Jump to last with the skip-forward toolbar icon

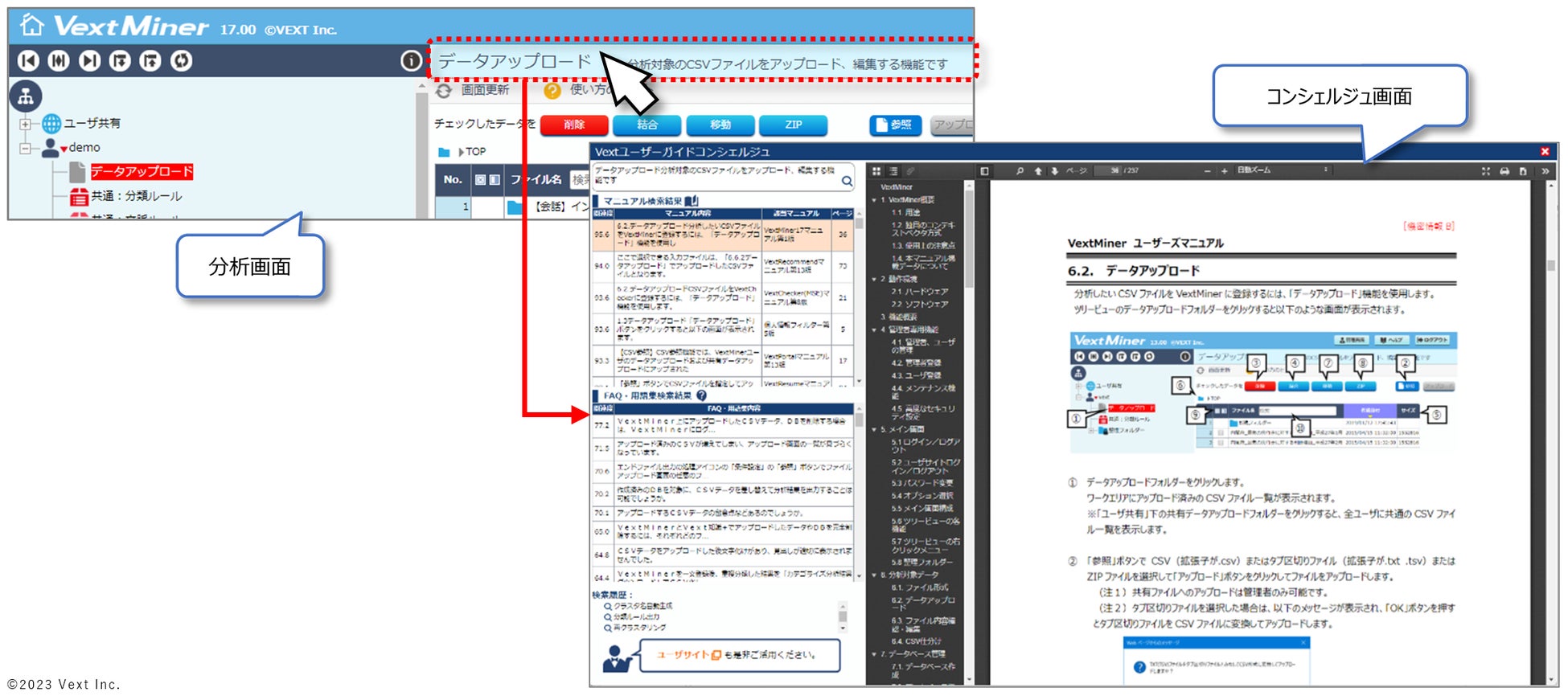click(x=89, y=60)
